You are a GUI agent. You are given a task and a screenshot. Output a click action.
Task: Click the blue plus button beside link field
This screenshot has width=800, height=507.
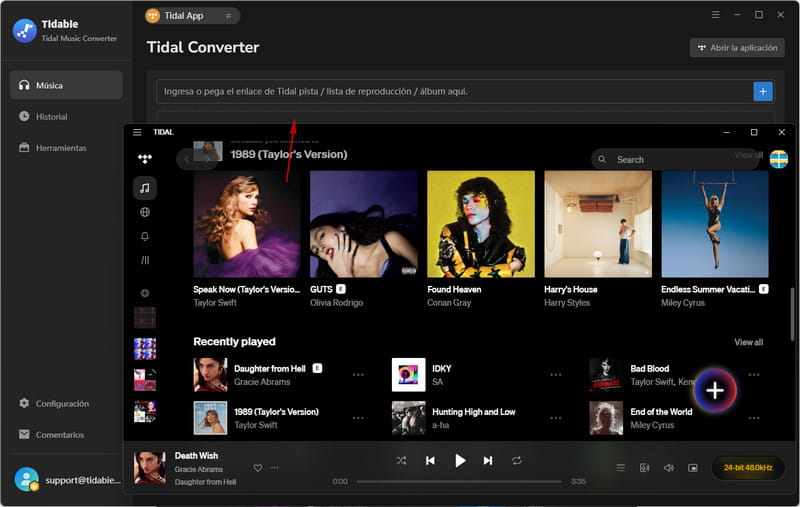(763, 92)
